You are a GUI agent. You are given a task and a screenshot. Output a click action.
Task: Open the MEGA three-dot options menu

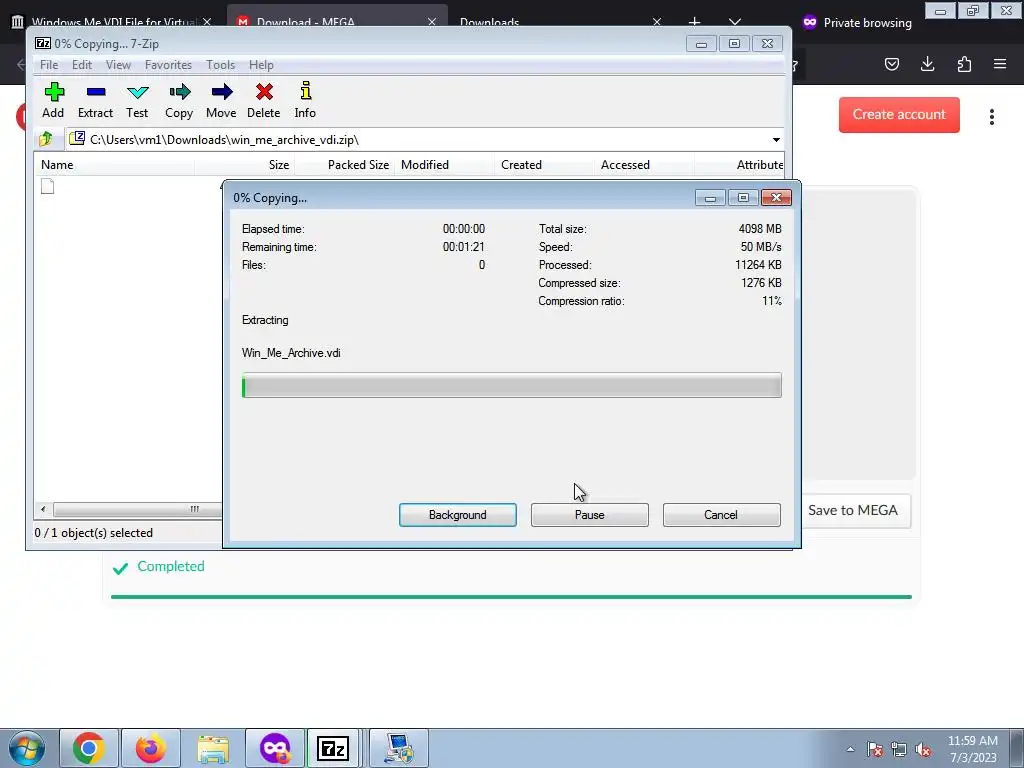pyautogui.click(x=991, y=116)
